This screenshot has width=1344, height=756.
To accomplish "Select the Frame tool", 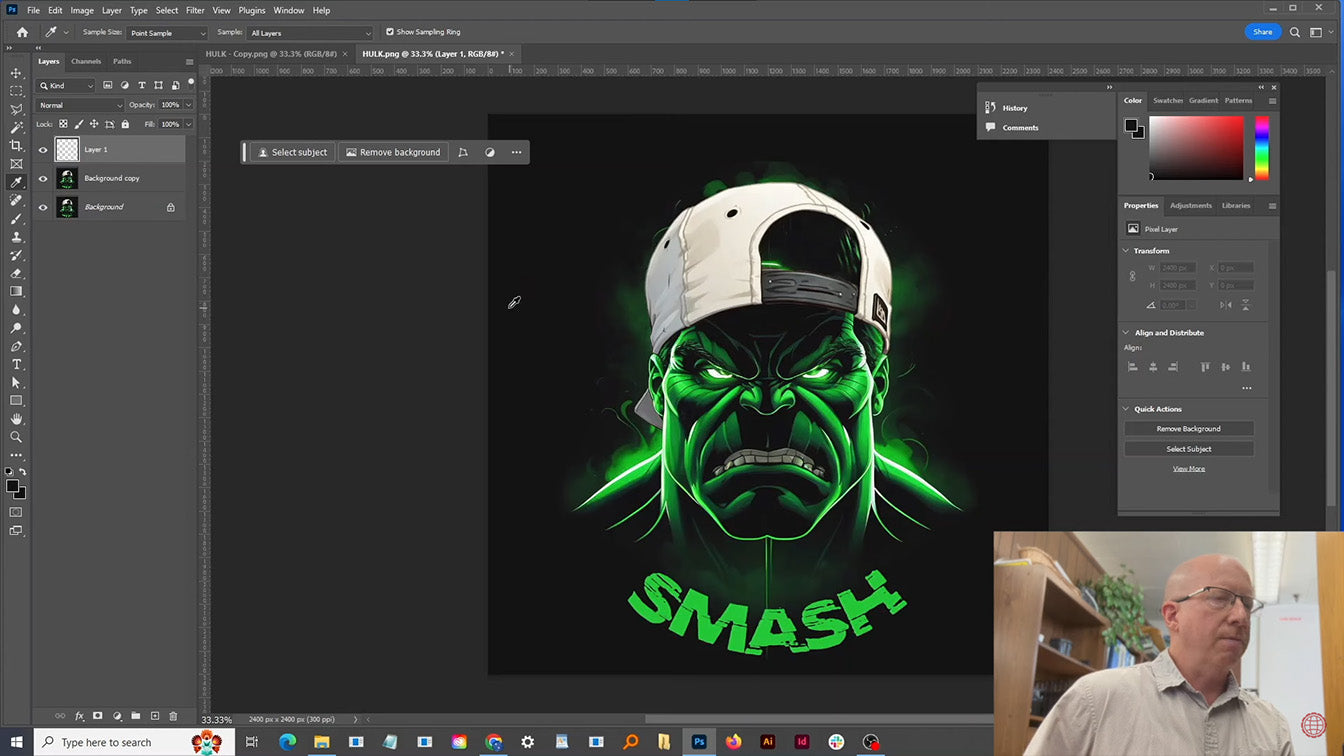I will click(16, 164).
